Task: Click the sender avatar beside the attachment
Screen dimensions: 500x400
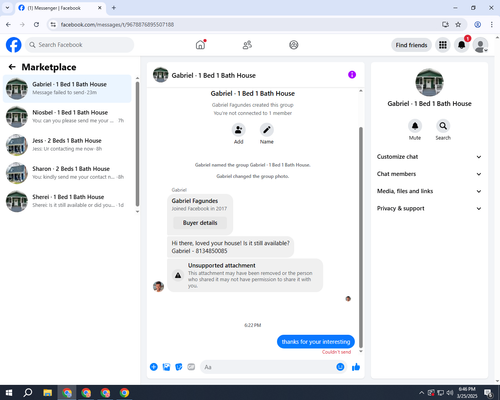Action: 158,286
